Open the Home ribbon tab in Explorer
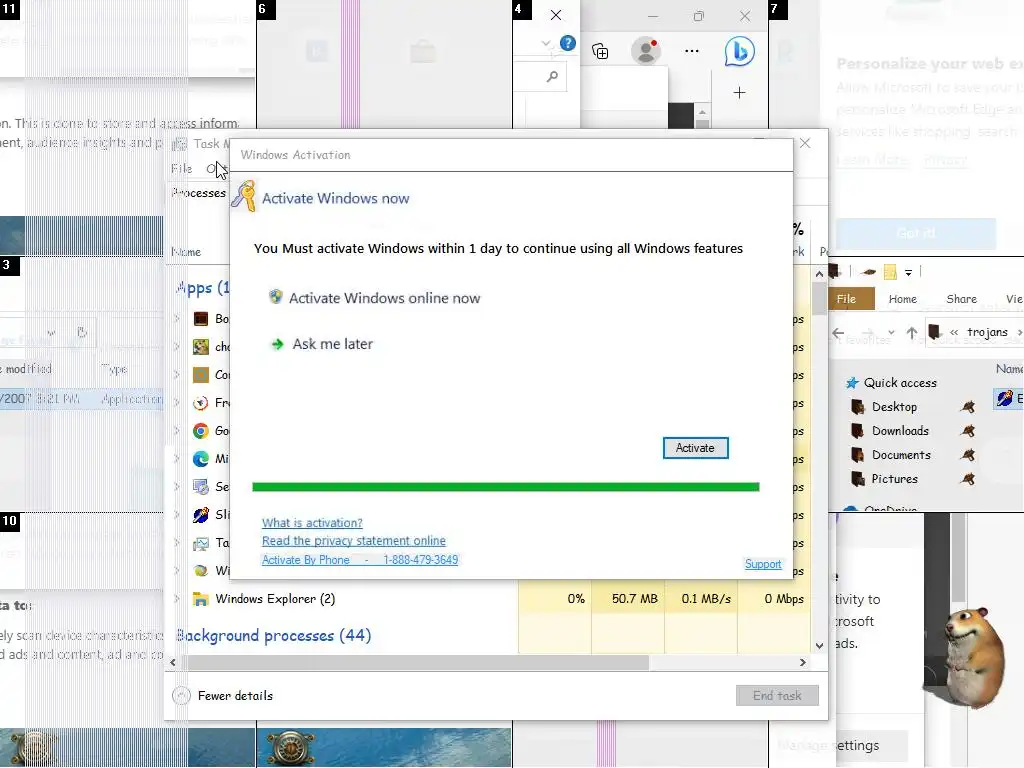 (903, 298)
